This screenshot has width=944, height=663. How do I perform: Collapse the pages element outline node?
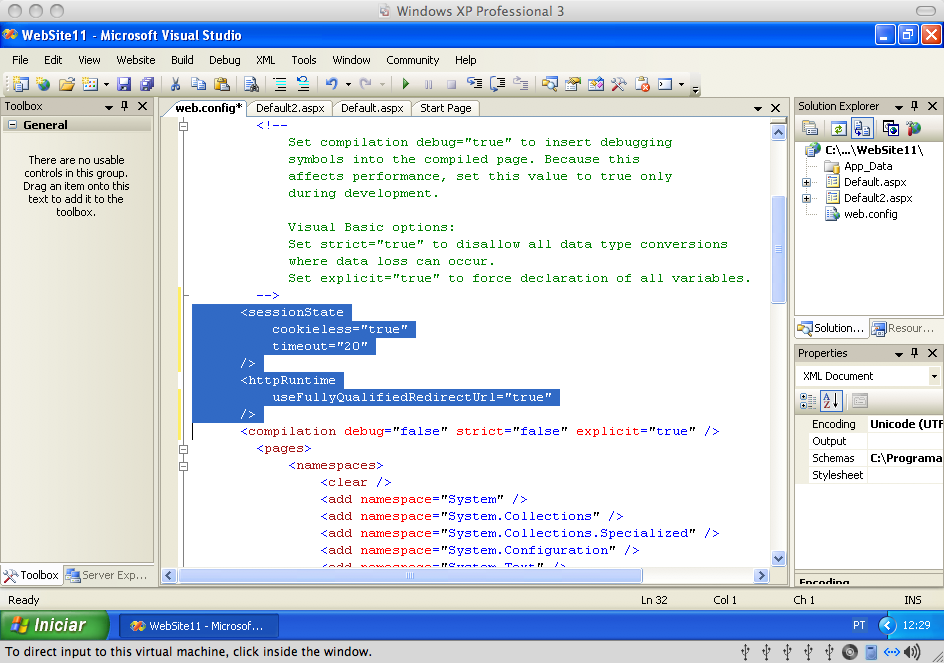(184, 449)
